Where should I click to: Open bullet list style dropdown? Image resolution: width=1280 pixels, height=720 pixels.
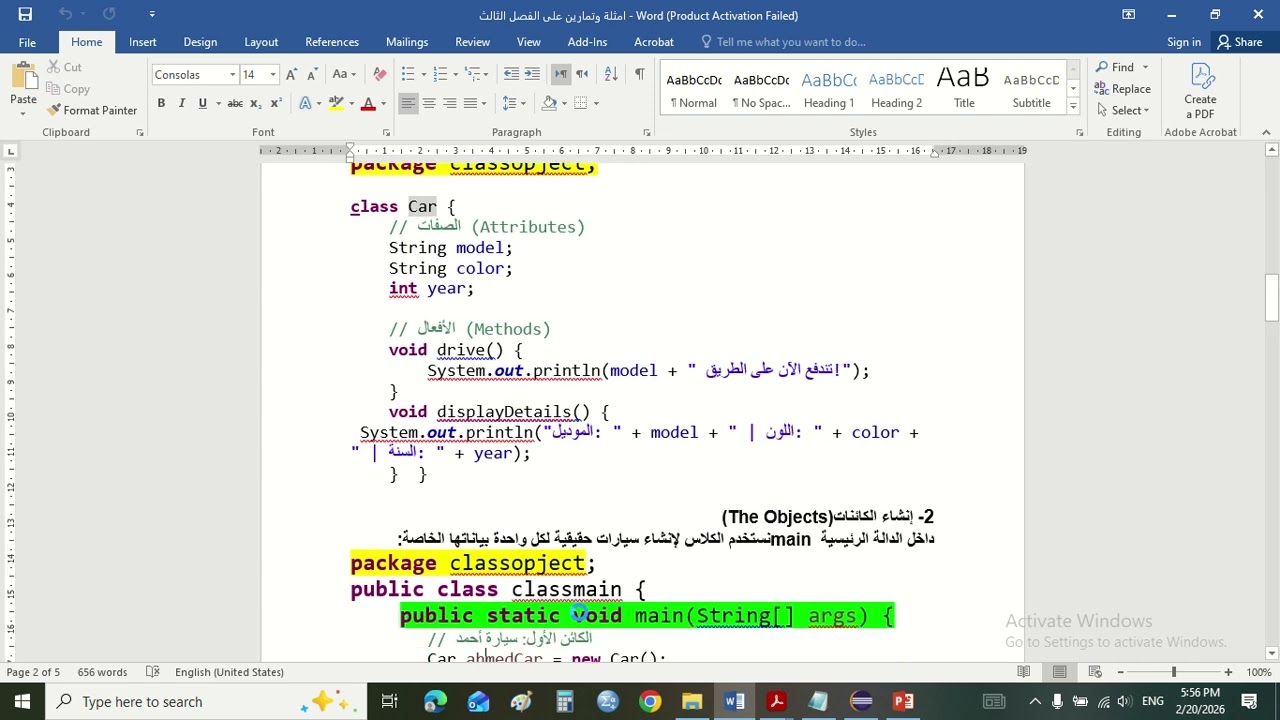(424, 75)
